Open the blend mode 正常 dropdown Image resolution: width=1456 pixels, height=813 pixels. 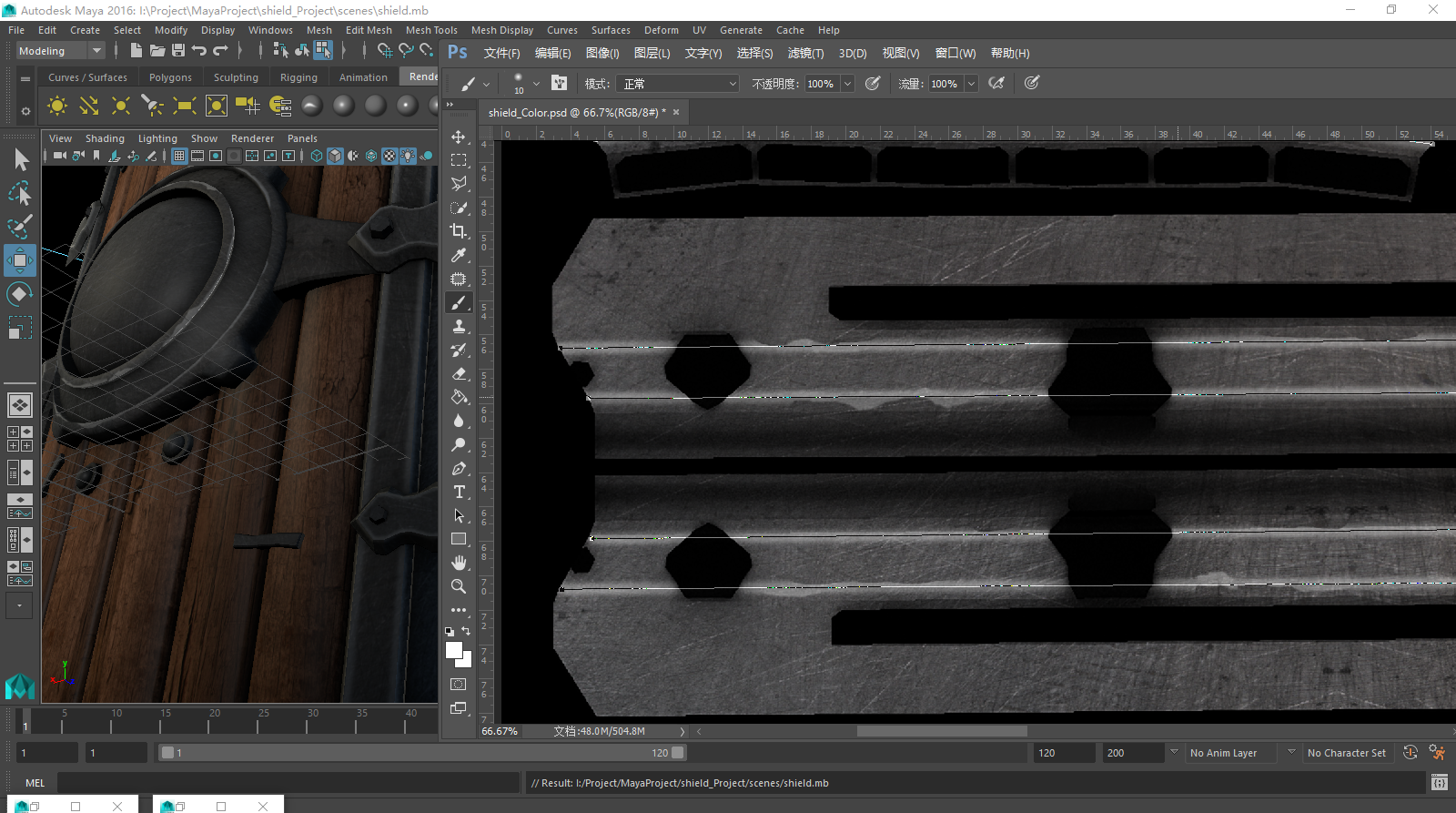click(x=679, y=84)
